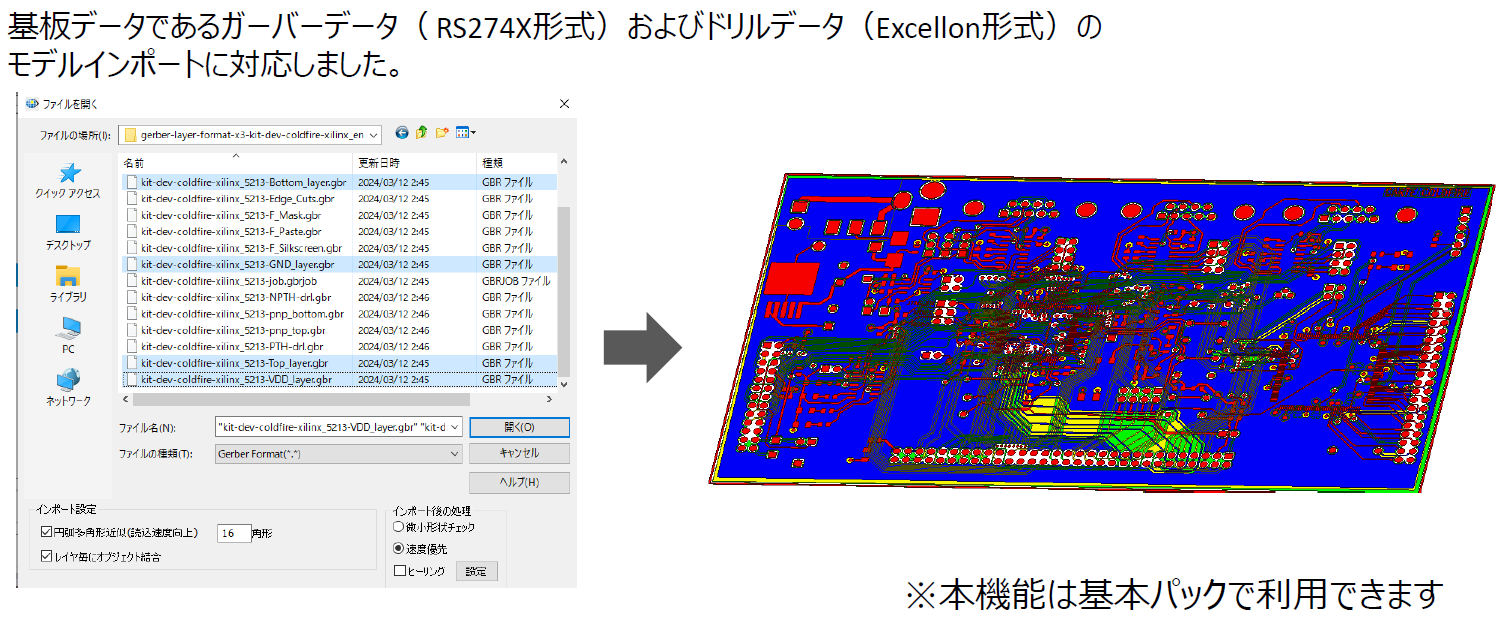1497x622 pixels.
Task: Click the Back navigation arrow icon
Action: (x=402, y=133)
